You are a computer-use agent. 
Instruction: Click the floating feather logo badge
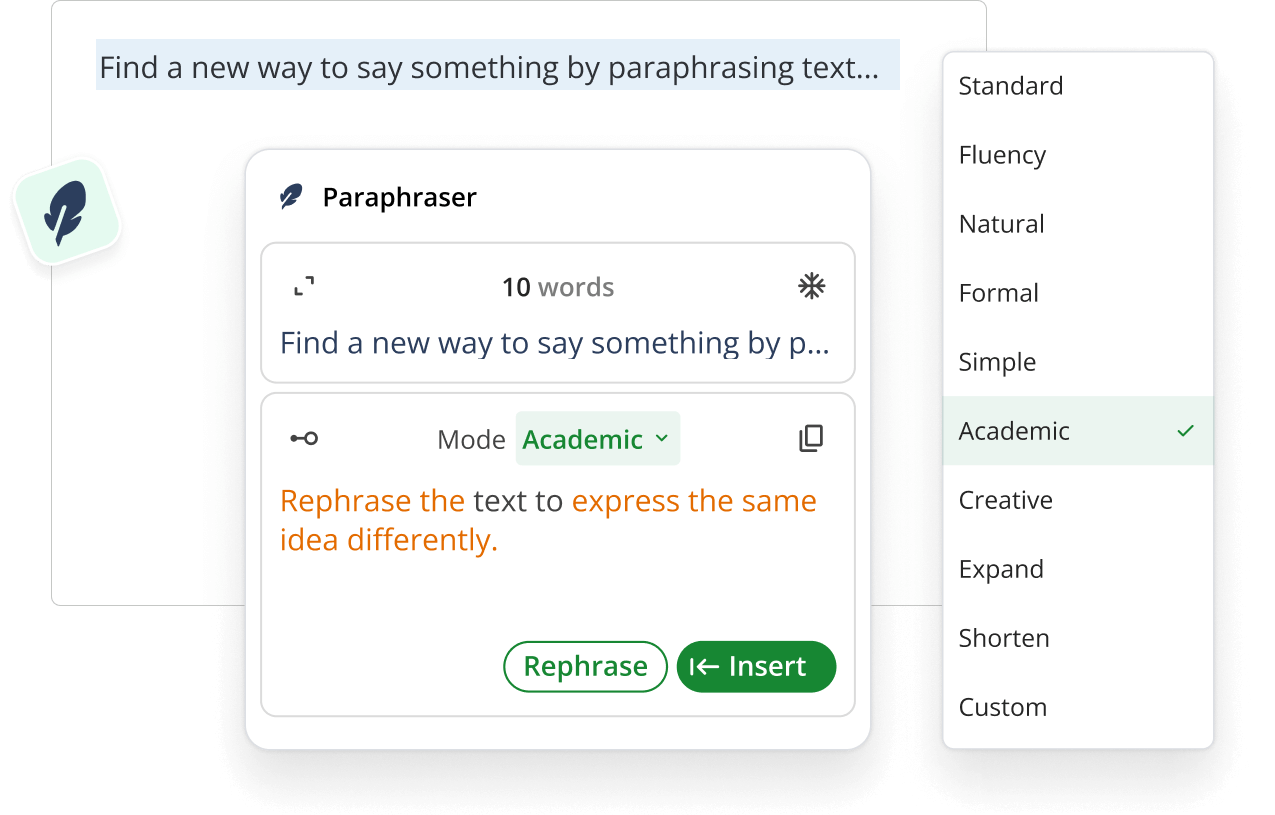tap(66, 213)
